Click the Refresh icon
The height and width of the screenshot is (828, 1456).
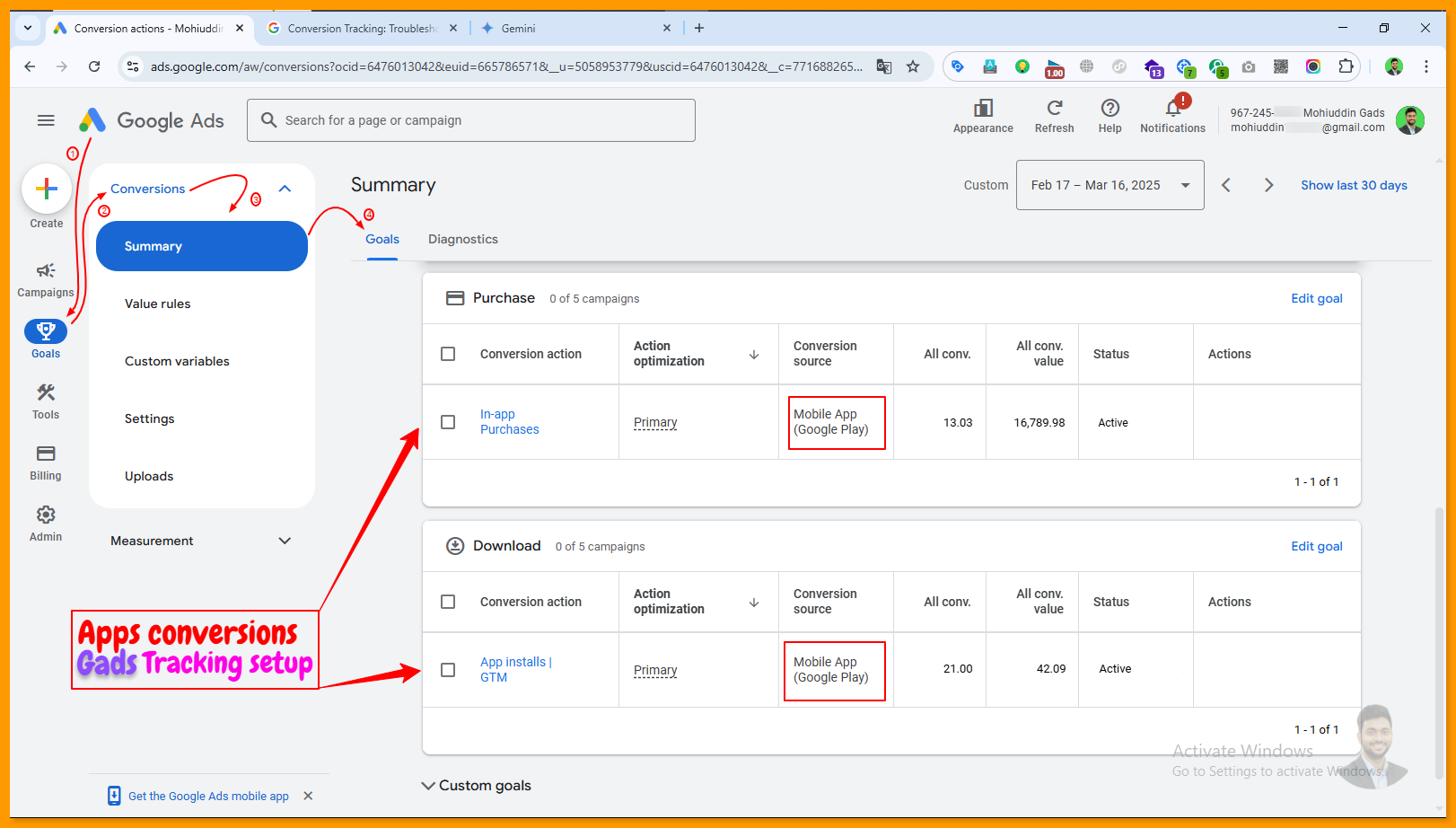coord(1054,109)
